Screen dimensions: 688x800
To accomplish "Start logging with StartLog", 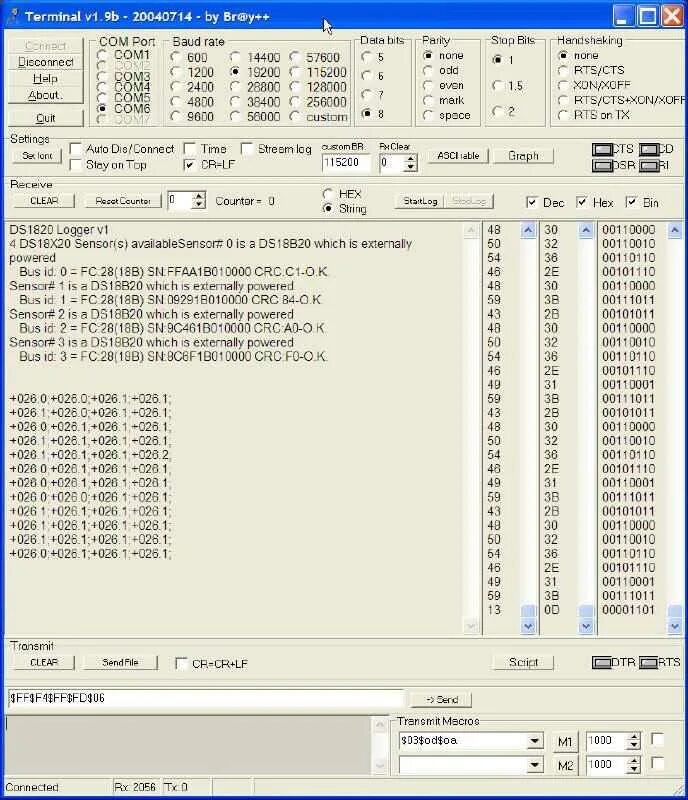I will [x=420, y=201].
